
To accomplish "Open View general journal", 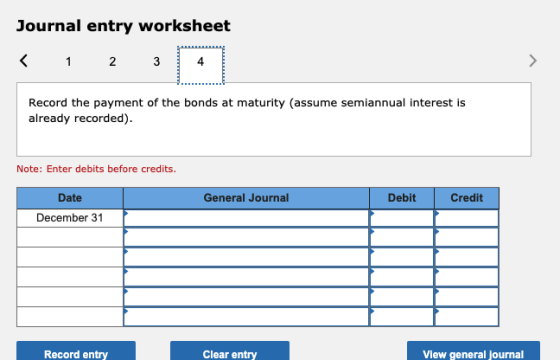I will point(473,351).
